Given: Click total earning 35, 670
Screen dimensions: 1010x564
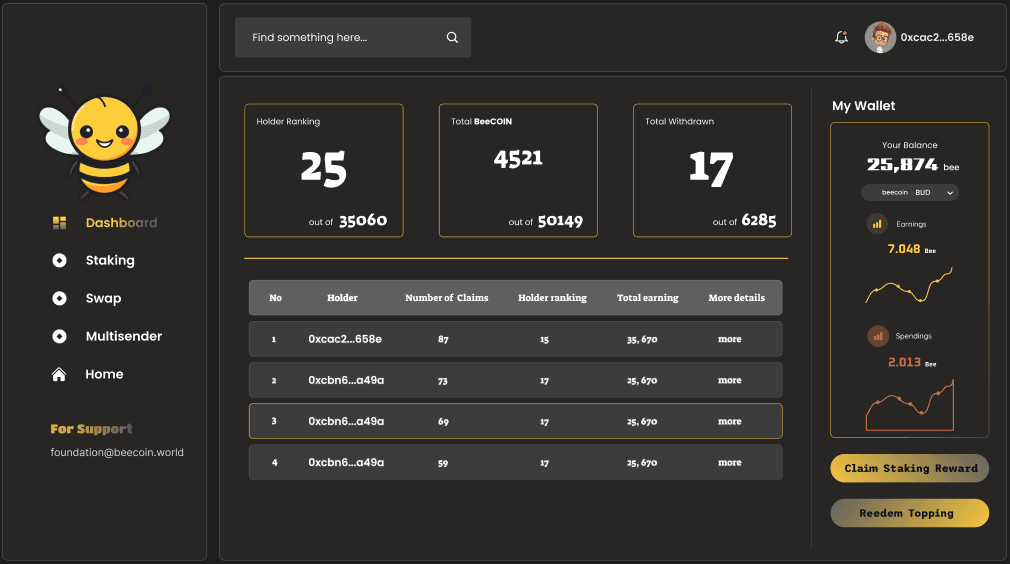Looking at the screenshot, I should coord(642,339).
